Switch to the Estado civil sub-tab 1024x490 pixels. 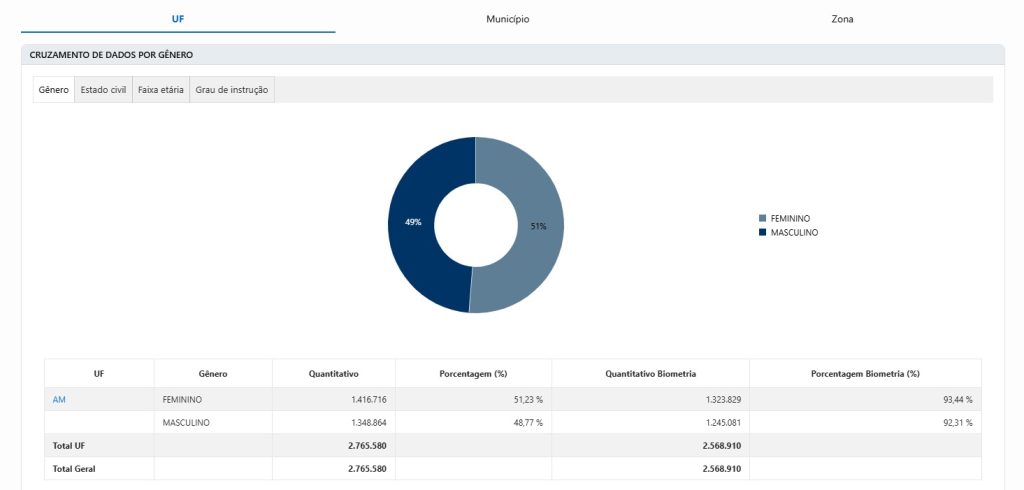pos(103,90)
